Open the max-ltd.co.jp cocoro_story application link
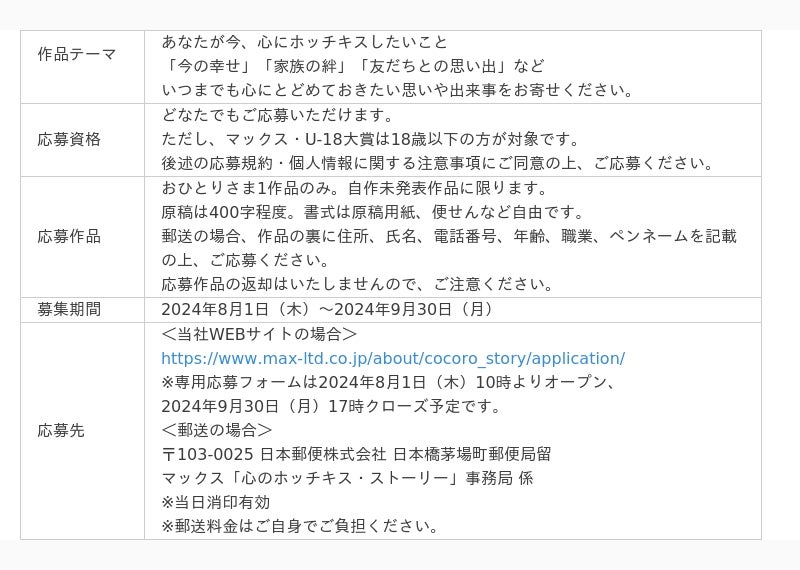 coord(393,358)
